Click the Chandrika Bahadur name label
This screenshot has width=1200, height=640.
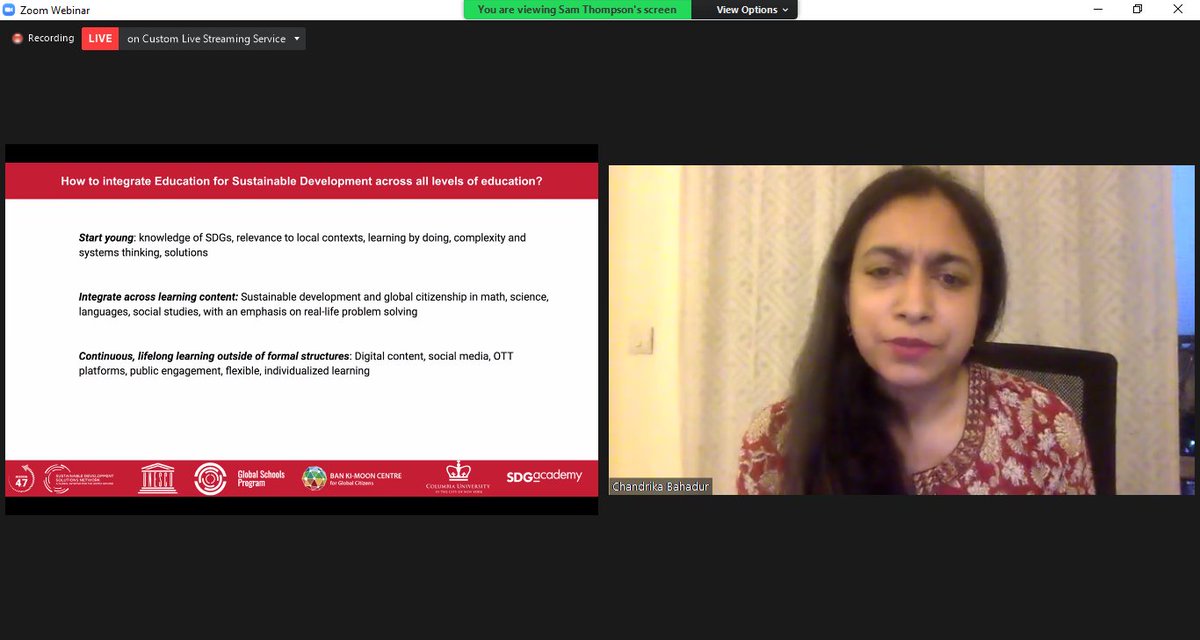coord(661,485)
